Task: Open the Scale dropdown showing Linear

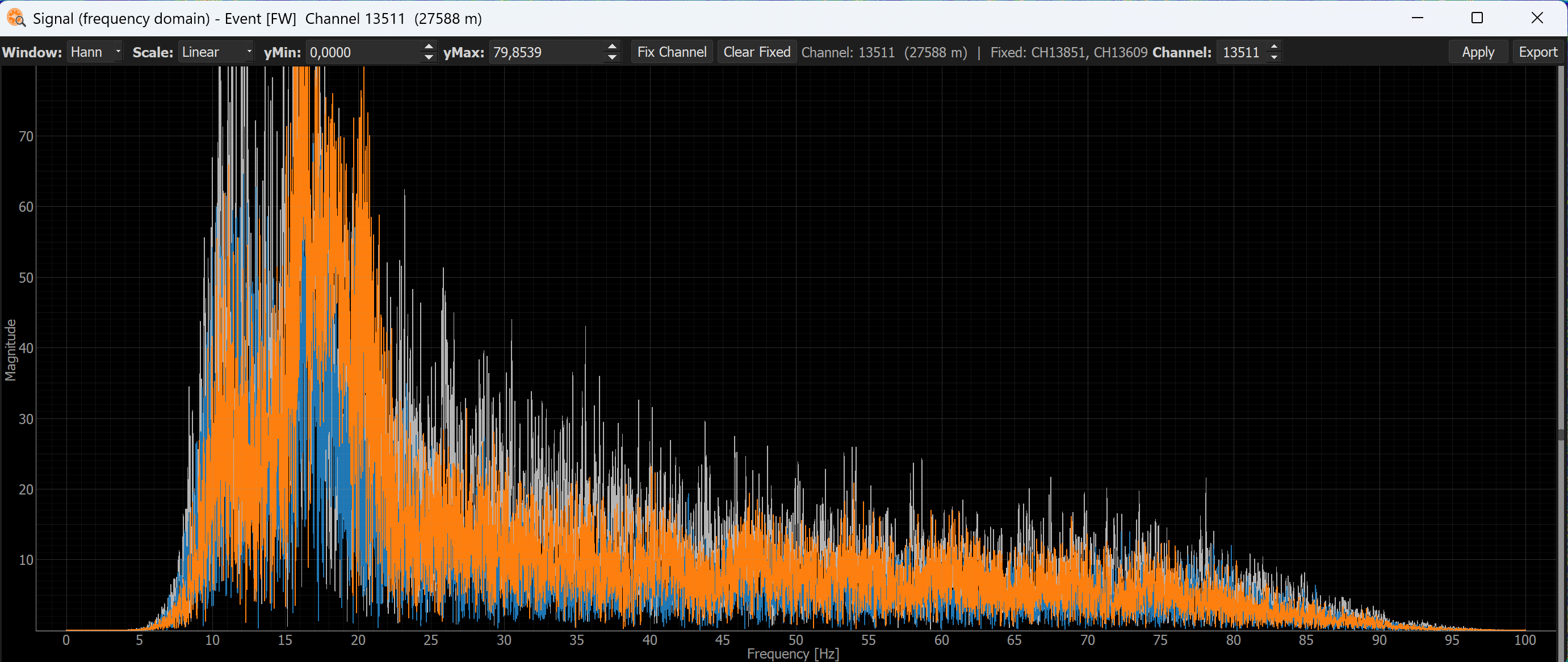Action: tap(217, 52)
